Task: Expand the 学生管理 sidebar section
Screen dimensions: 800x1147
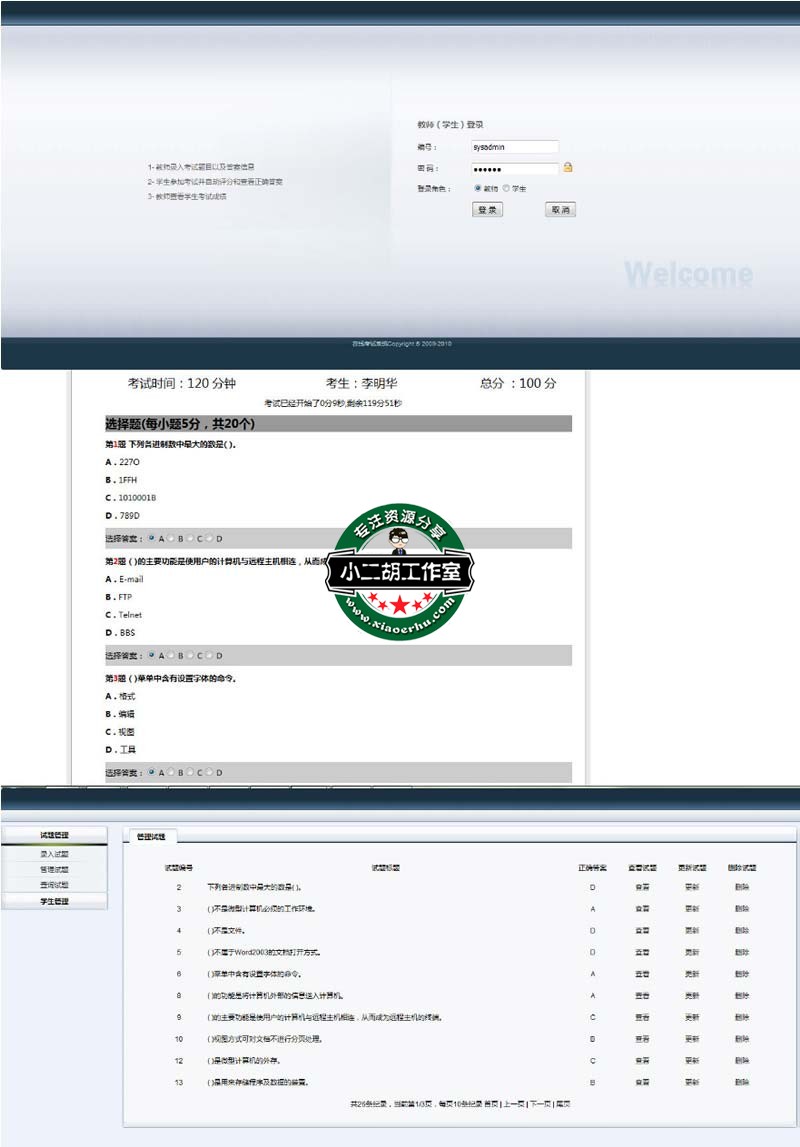Action: point(55,901)
